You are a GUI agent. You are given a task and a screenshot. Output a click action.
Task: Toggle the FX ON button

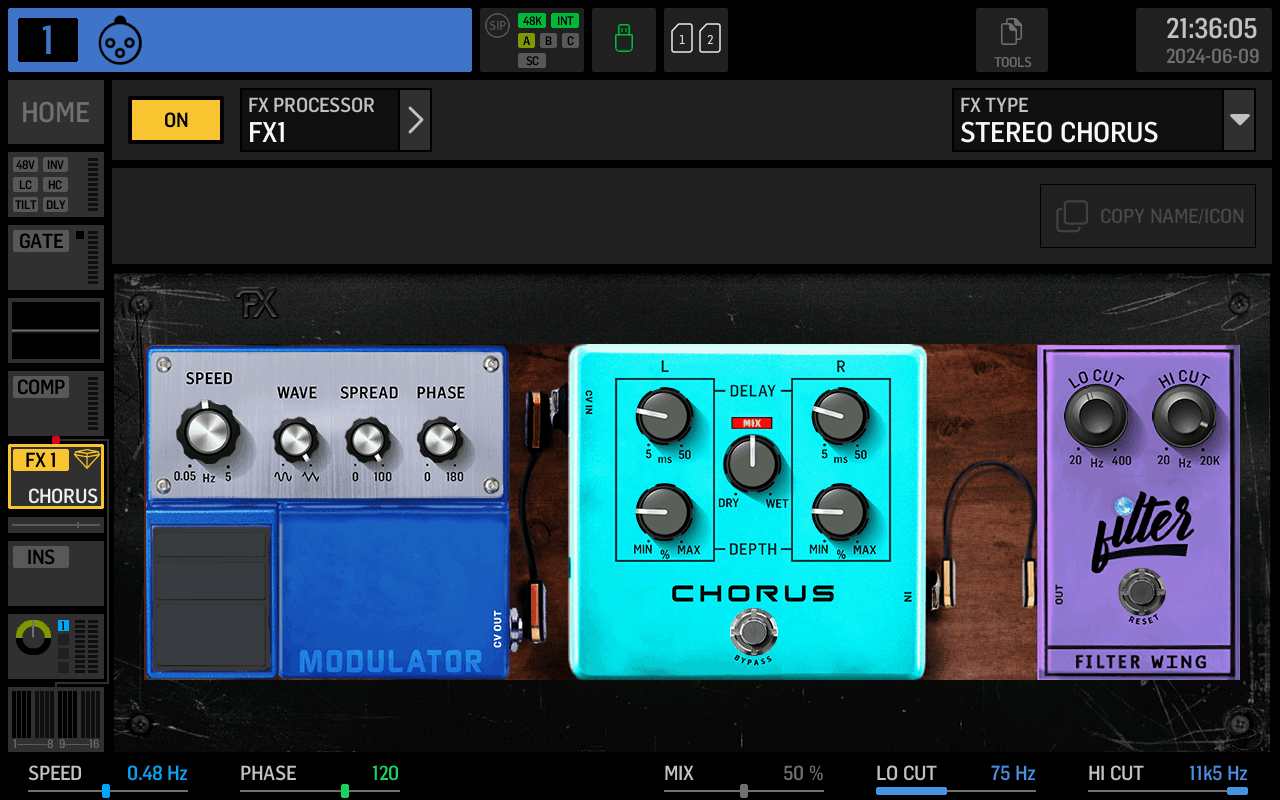click(x=176, y=120)
